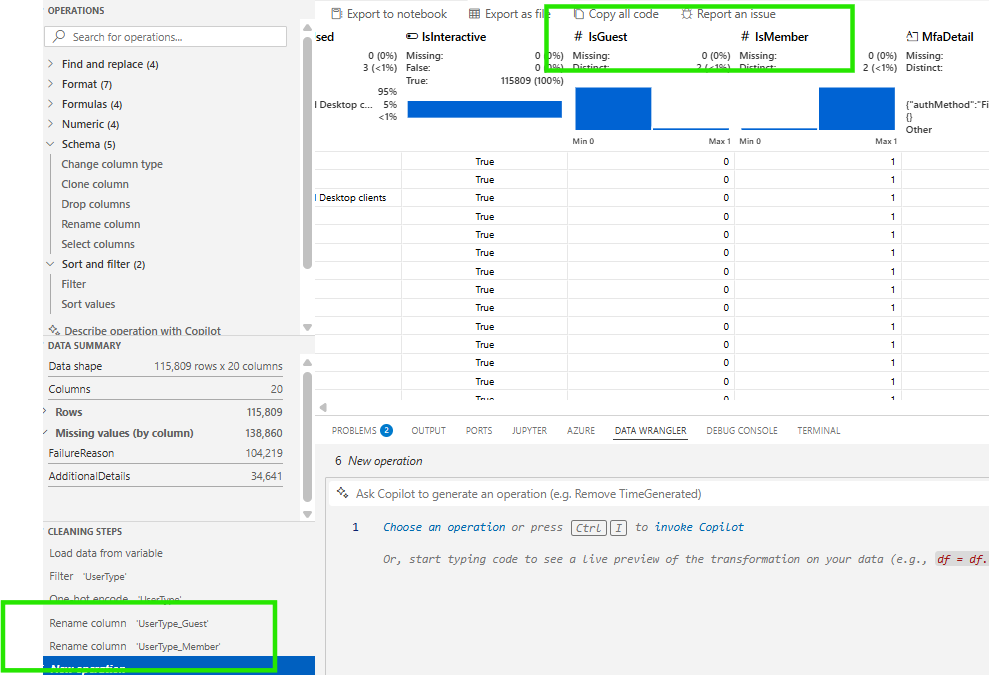Click the IsGuest histogram left bar
This screenshot has width=989, height=675.
pos(613,109)
